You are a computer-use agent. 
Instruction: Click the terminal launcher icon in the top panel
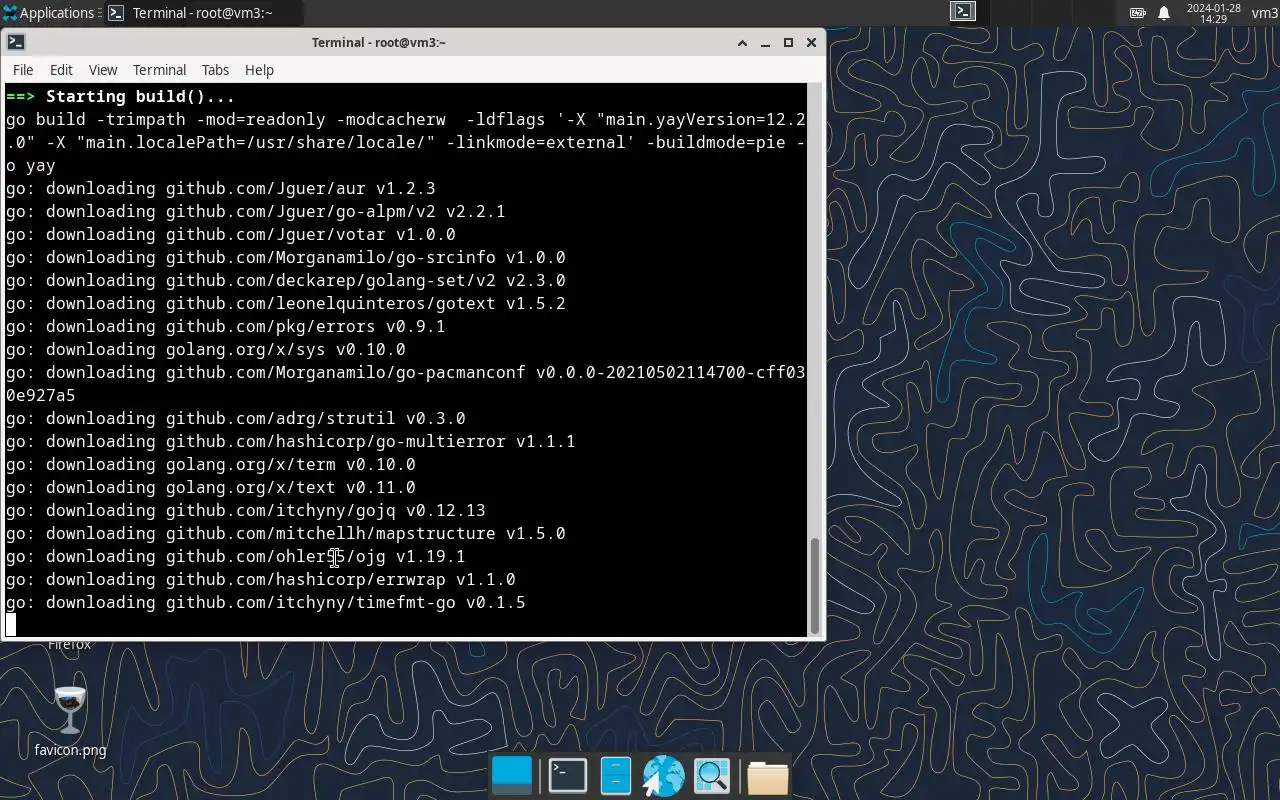pos(962,12)
